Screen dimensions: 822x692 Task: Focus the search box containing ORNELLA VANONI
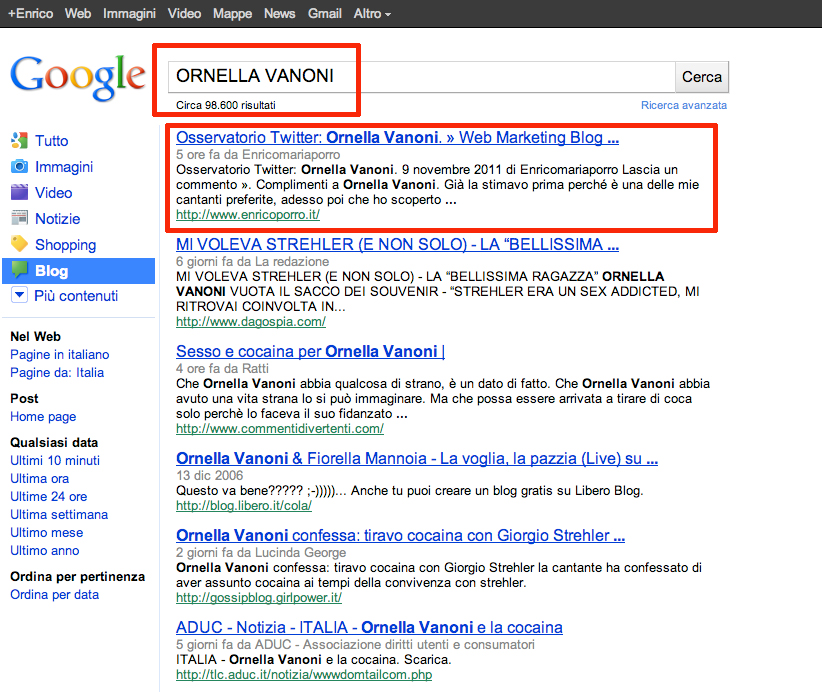point(421,77)
